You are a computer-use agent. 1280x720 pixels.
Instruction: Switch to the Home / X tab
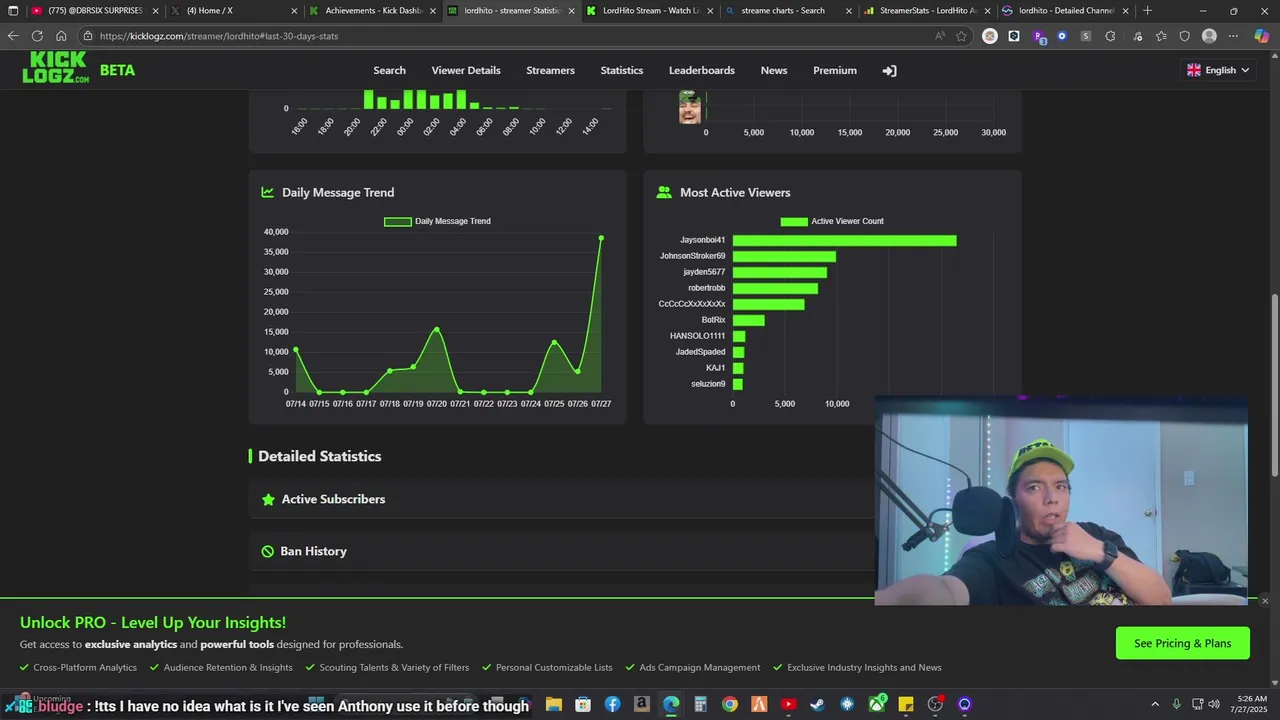(233, 11)
